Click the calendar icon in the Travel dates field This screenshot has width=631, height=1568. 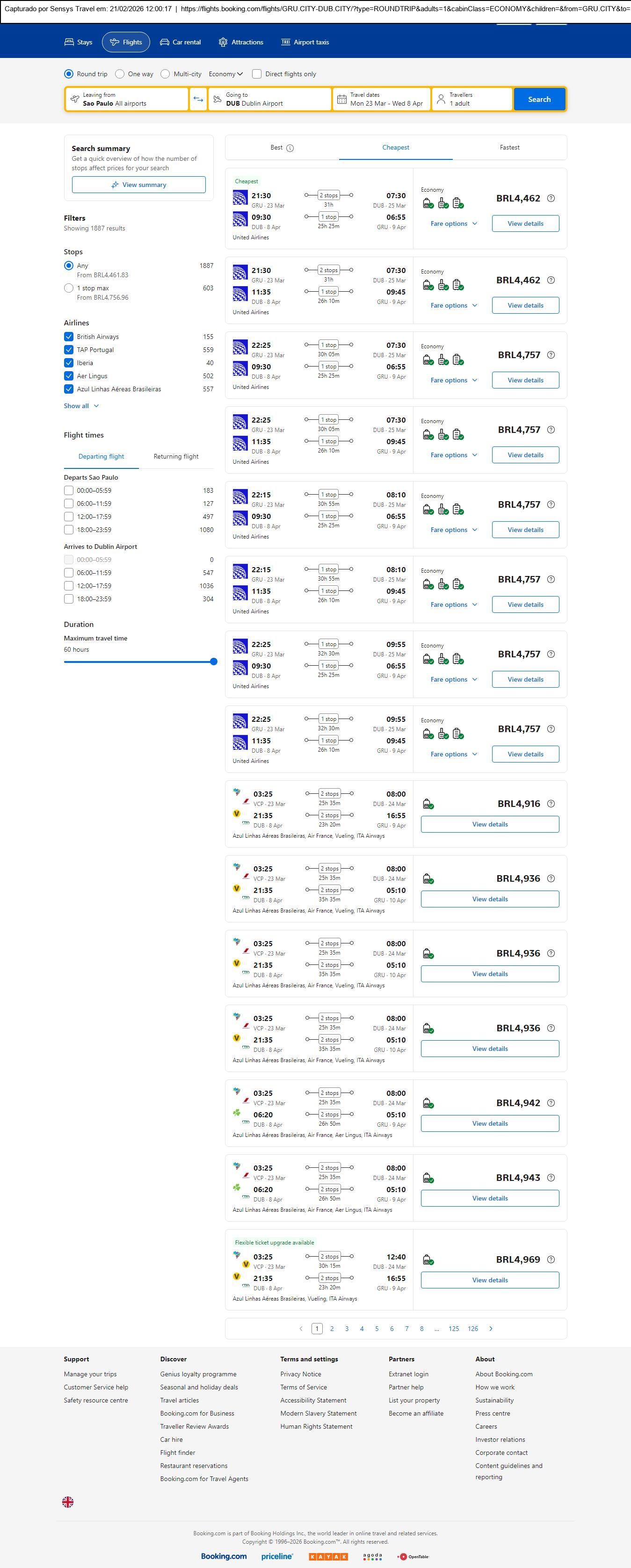(341, 99)
